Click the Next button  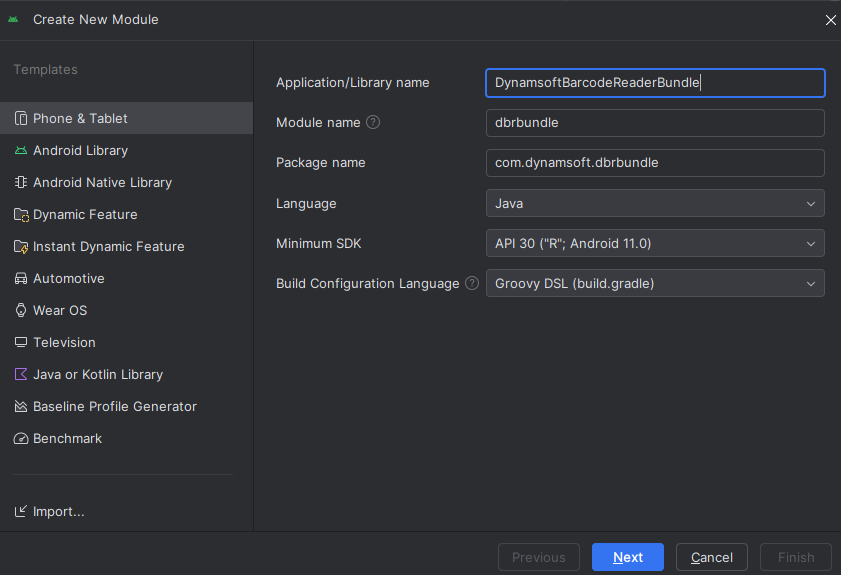tap(628, 557)
